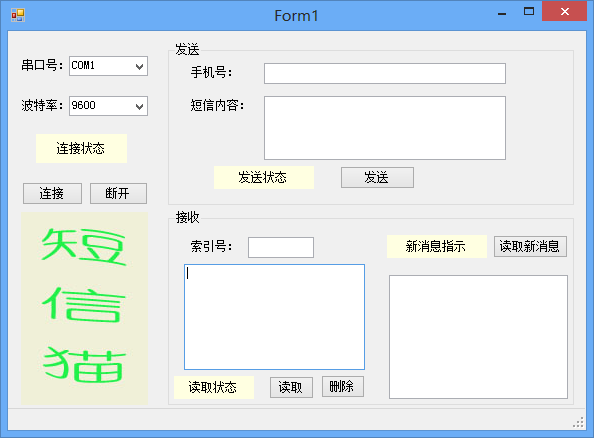594x438 pixels.
Task: Click the received message text area with cursor
Action: tap(274, 317)
